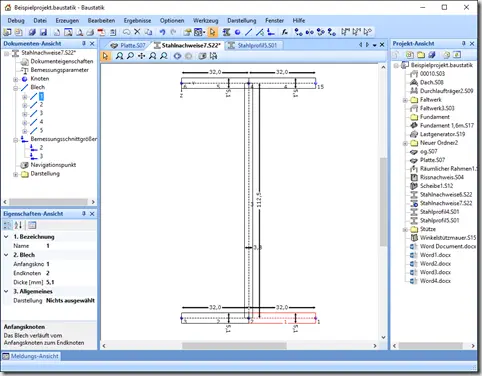
Task: Close the Projekt-Ansicht panel
Action: (x=472, y=43)
